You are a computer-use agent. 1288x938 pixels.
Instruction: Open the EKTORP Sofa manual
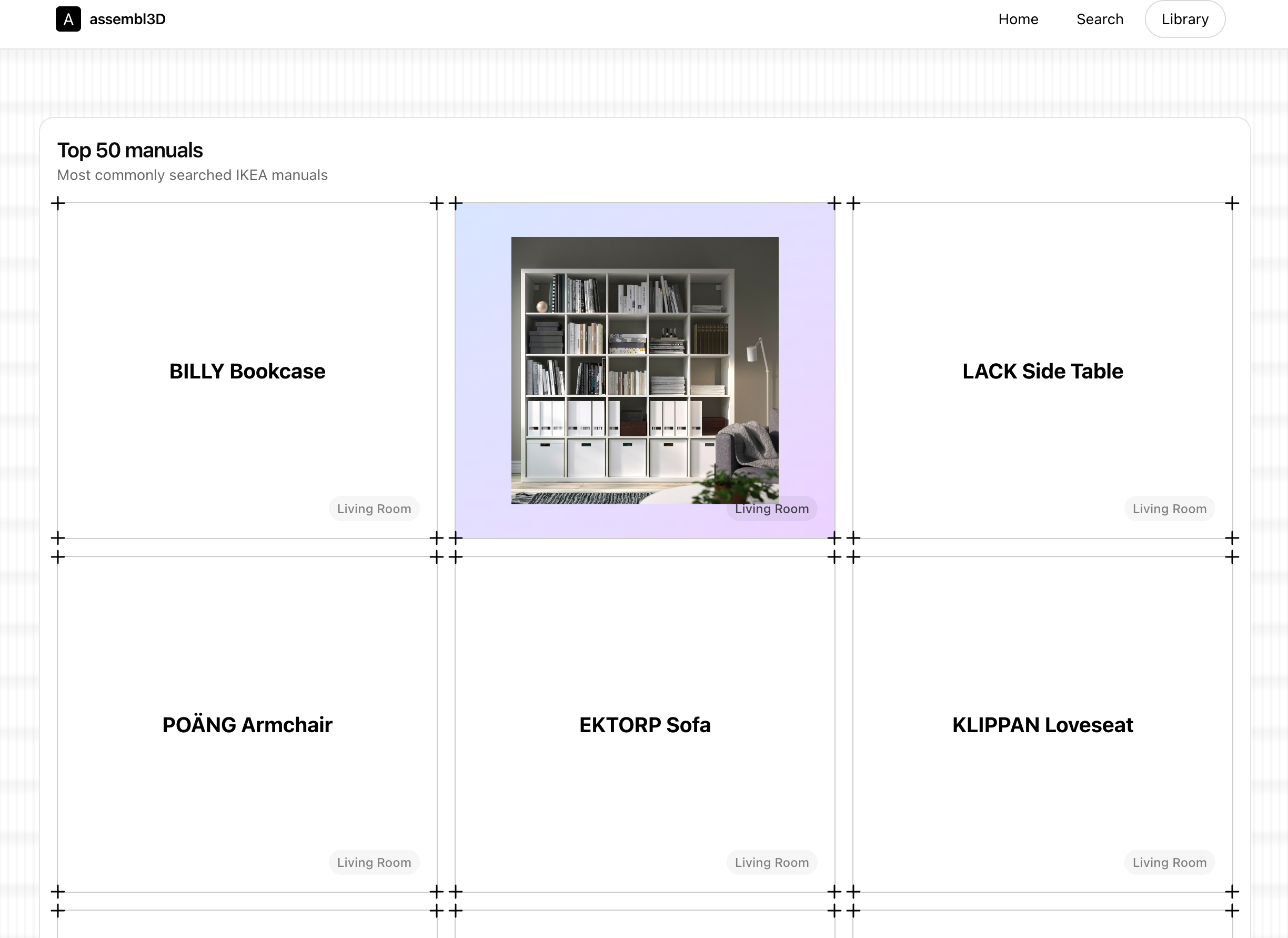[x=645, y=724]
